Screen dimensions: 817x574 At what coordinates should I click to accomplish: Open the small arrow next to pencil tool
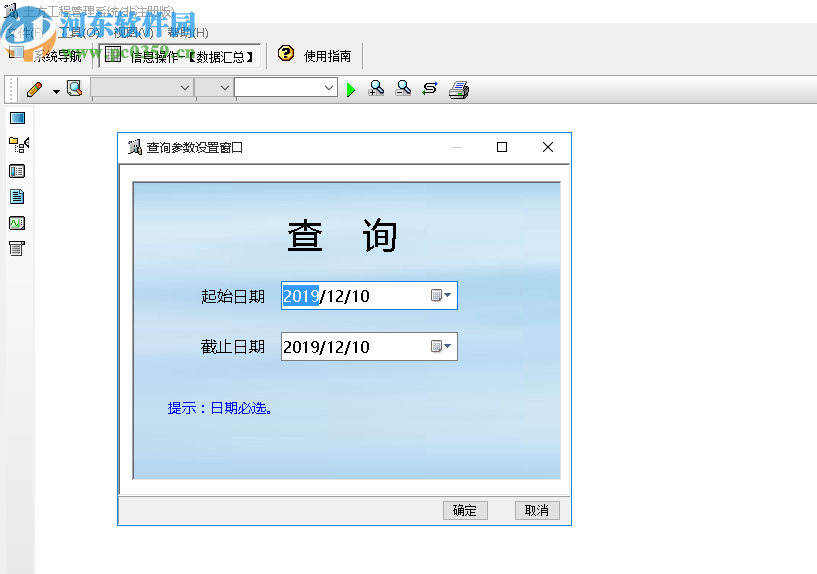(56, 92)
